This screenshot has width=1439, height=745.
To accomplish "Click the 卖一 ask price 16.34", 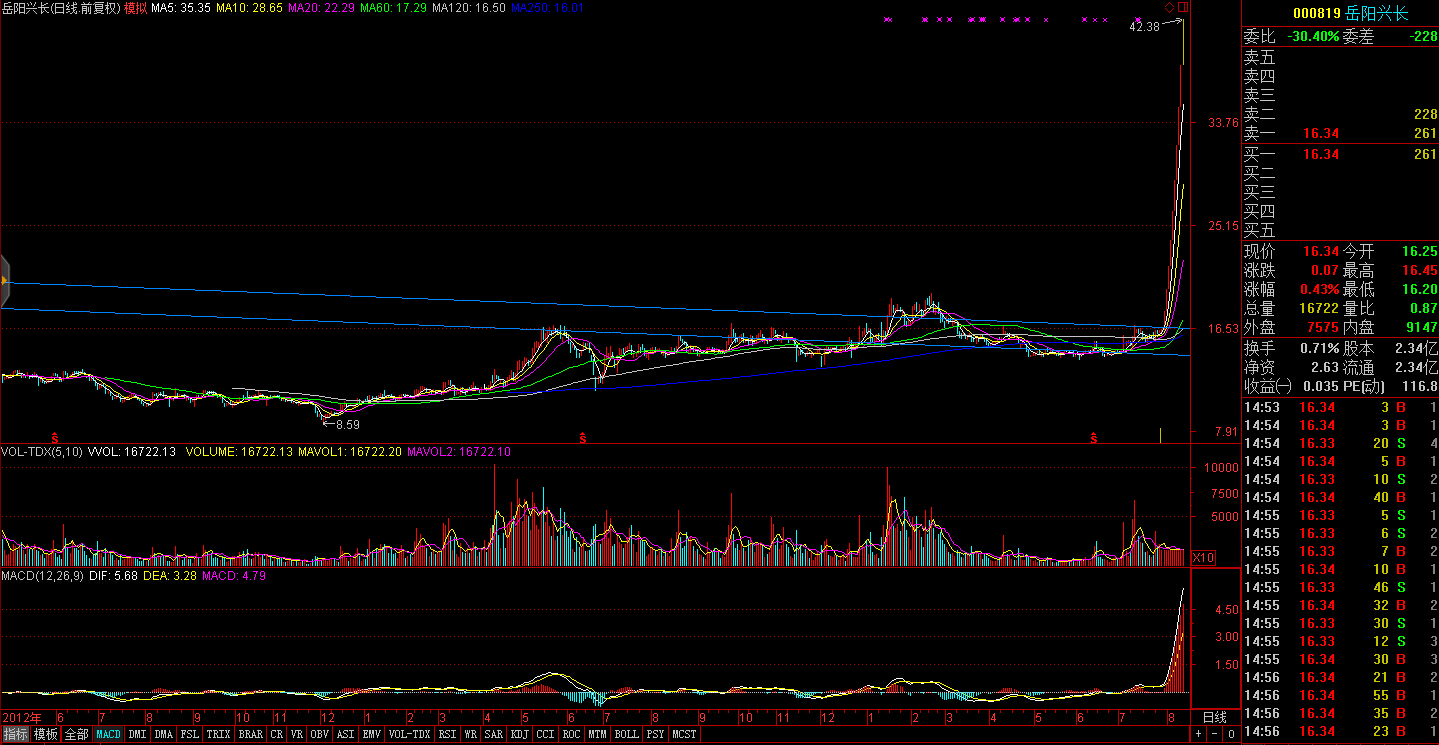I will (x=1320, y=134).
